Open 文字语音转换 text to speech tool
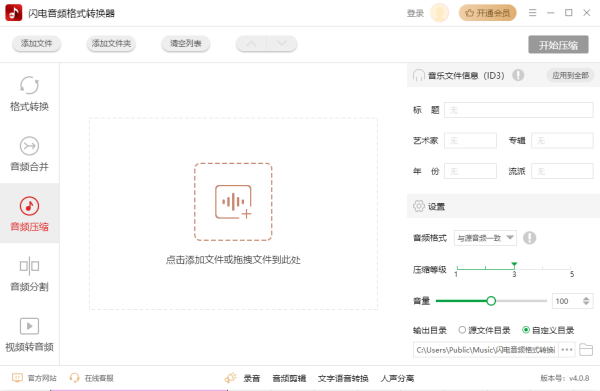This screenshot has height=391, width=600. pyautogui.click(x=343, y=378)
